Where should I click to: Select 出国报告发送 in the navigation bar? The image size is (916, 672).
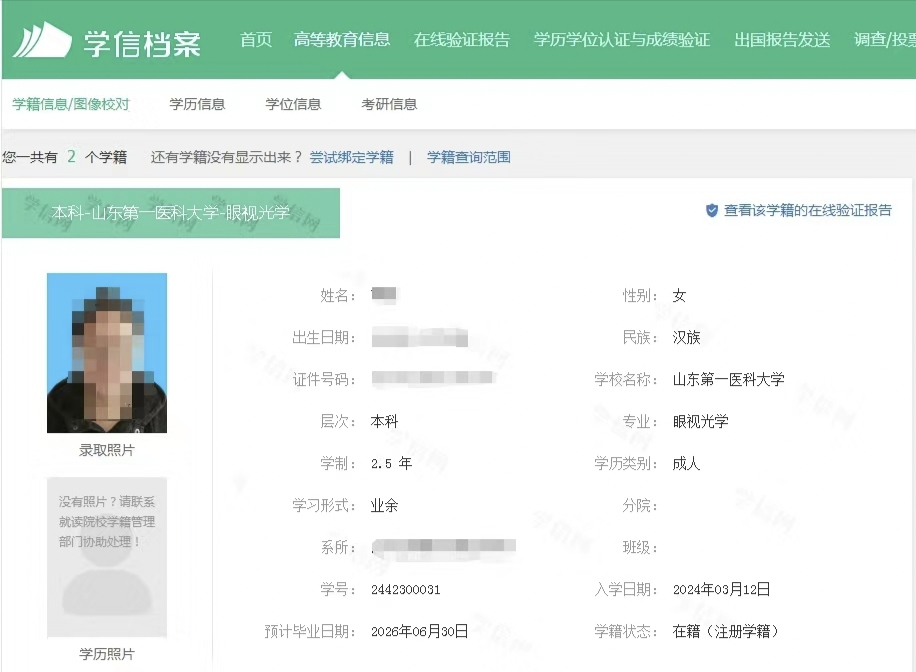click(782, 40)
